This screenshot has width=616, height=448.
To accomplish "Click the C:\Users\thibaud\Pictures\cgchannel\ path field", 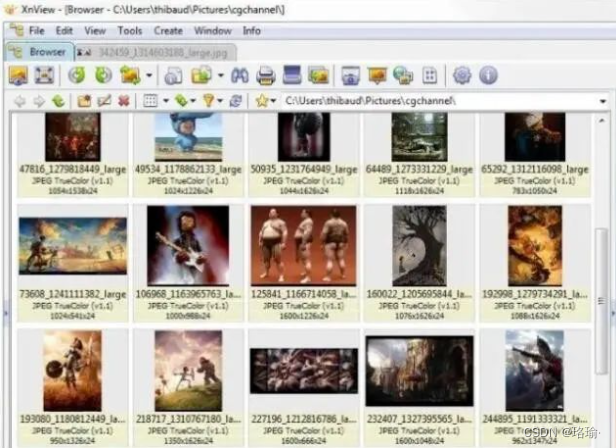I will pos(439,101).
